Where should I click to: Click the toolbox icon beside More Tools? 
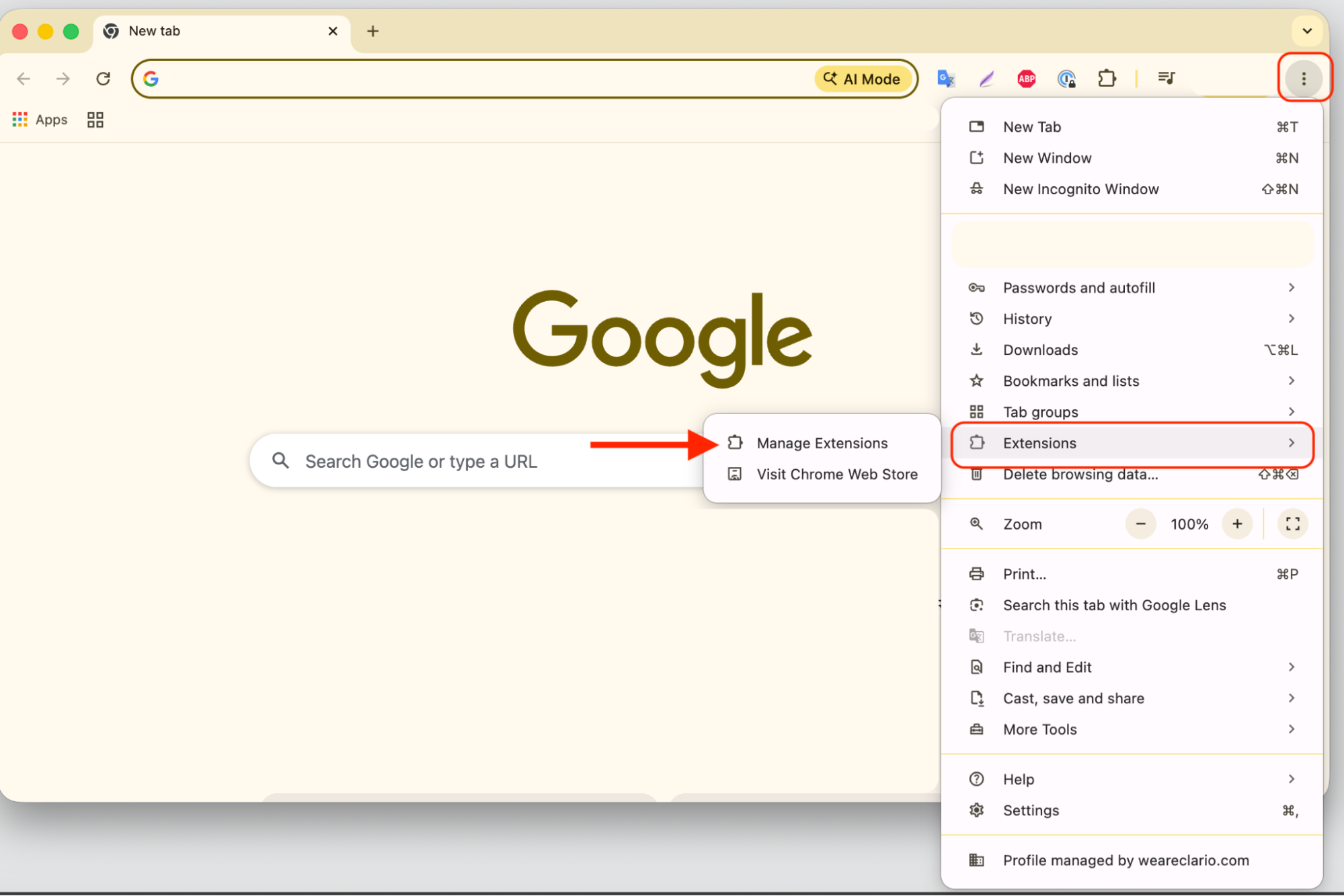click(x=976, y=729)
